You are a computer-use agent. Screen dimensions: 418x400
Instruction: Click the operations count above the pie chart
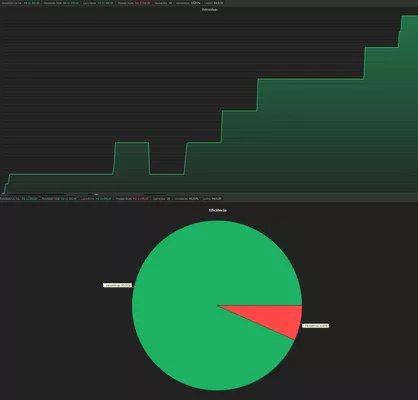click(x=168, y=199)
